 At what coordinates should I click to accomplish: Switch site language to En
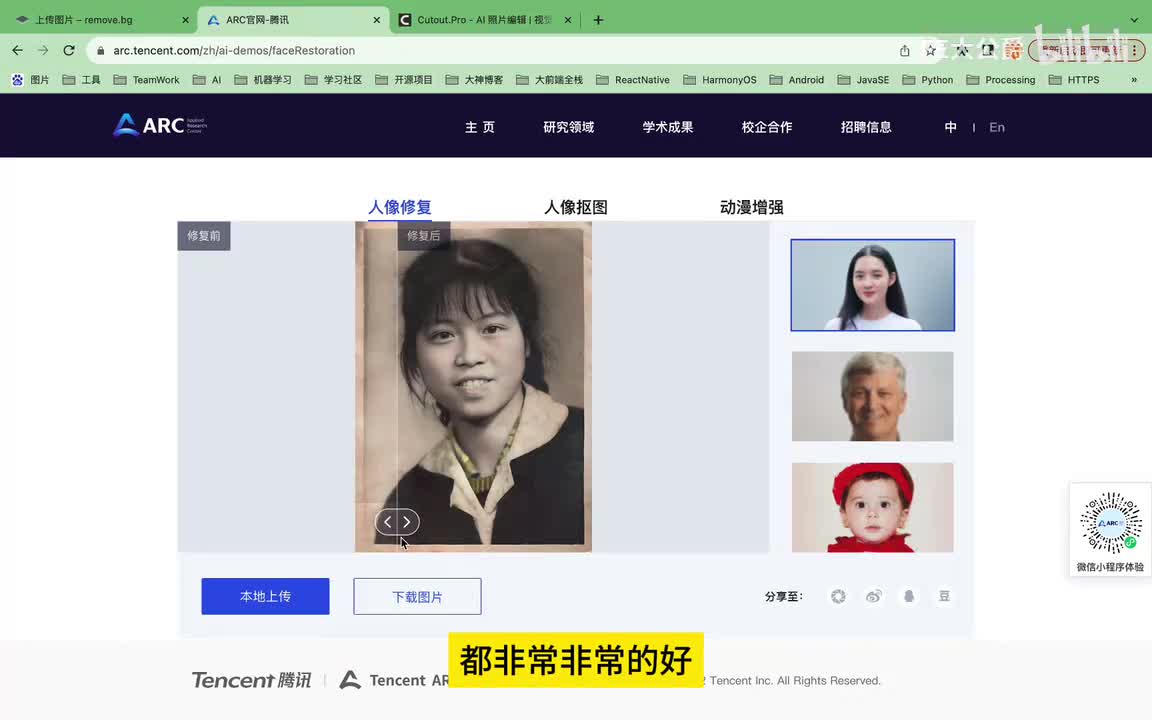[996, 127]
